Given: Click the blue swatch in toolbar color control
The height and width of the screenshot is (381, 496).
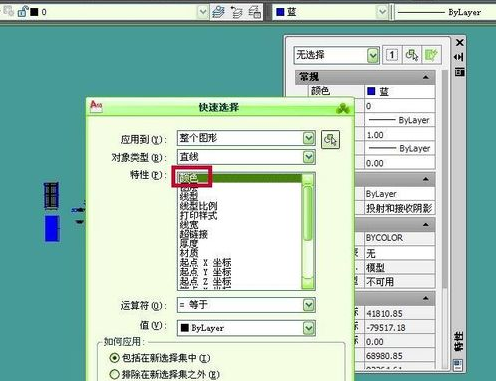Looking at the screenshot, I should [x=281, y=12].
